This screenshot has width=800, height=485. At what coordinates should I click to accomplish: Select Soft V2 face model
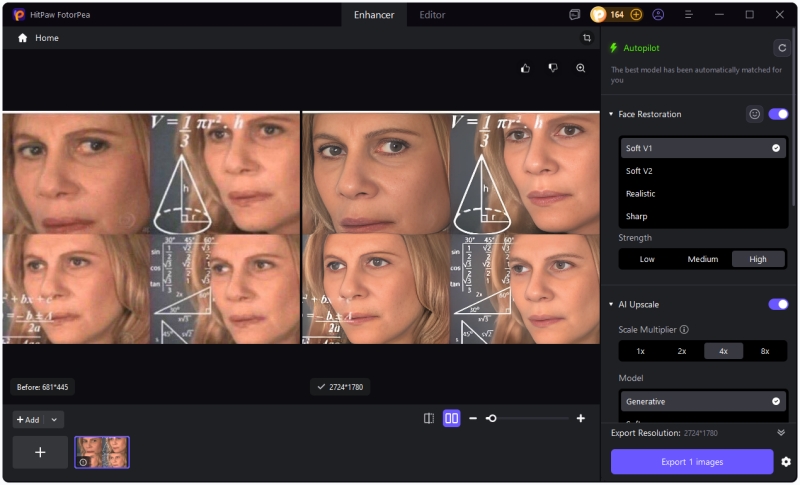click(703, 171)
